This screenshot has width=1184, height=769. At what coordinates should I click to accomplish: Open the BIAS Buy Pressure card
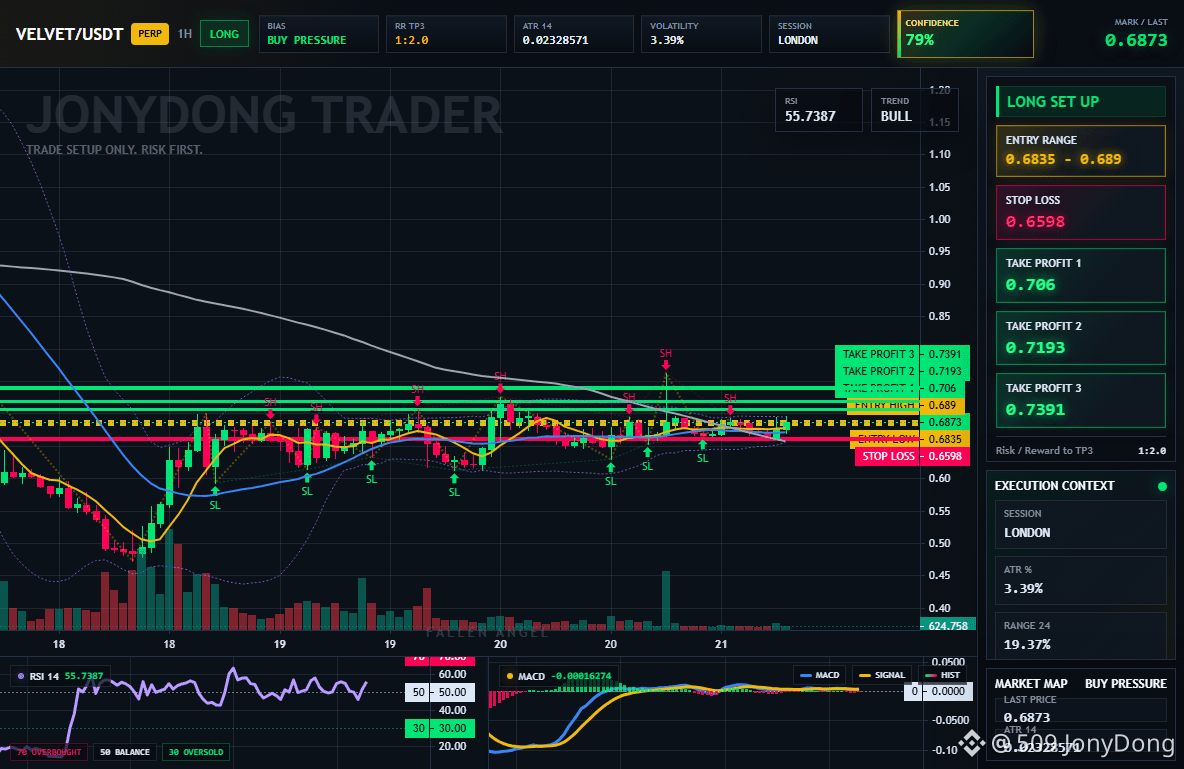pyautogui.click(x=319, y=34)
